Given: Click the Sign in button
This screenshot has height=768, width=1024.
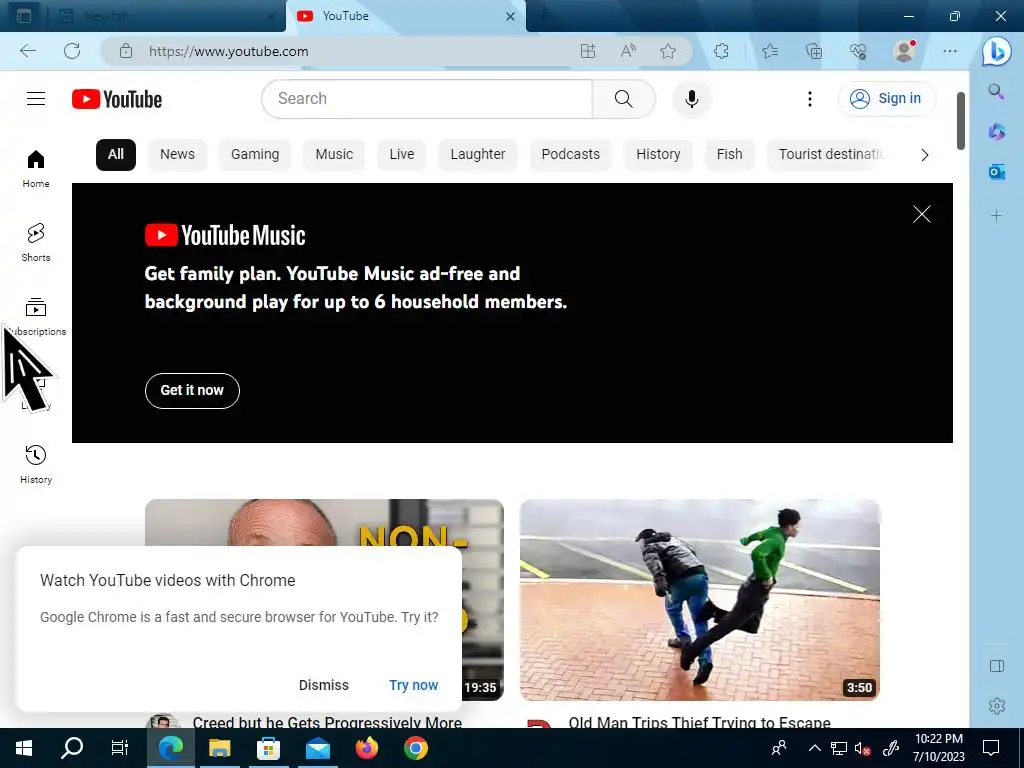Looking at the screenshot, I should [x=886, y=99].
